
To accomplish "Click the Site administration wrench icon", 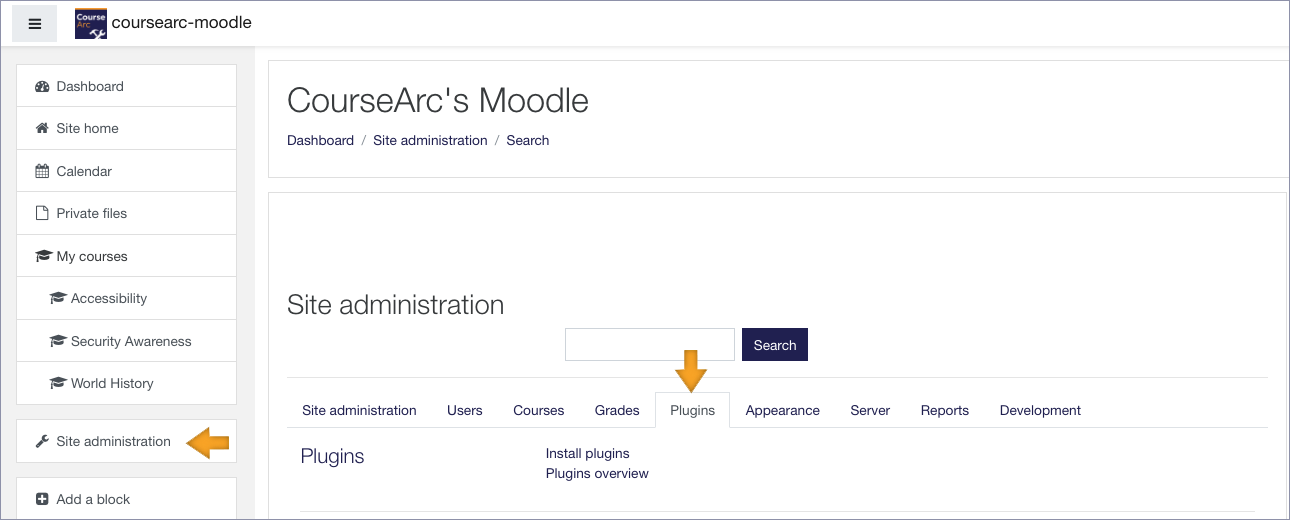I will (42, 441).
